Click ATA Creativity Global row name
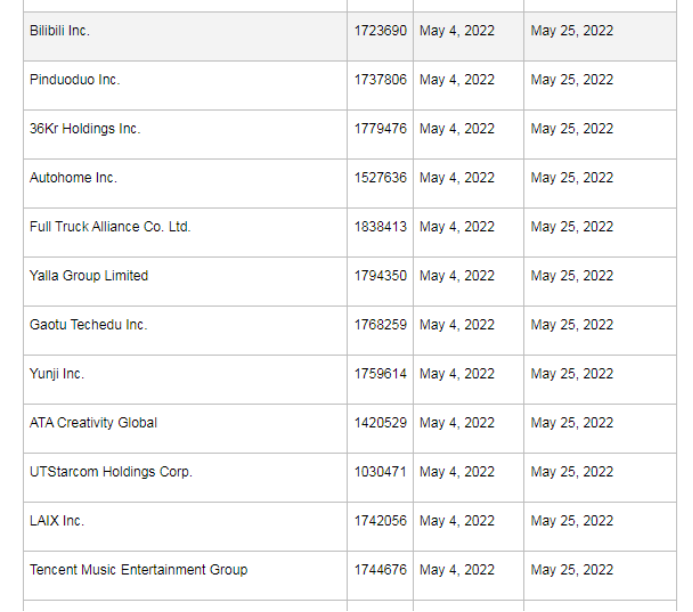 click(x=93, y=423)
